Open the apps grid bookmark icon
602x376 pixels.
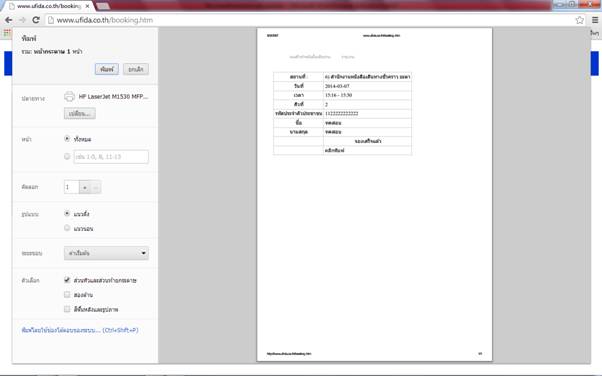pos(7,33)
